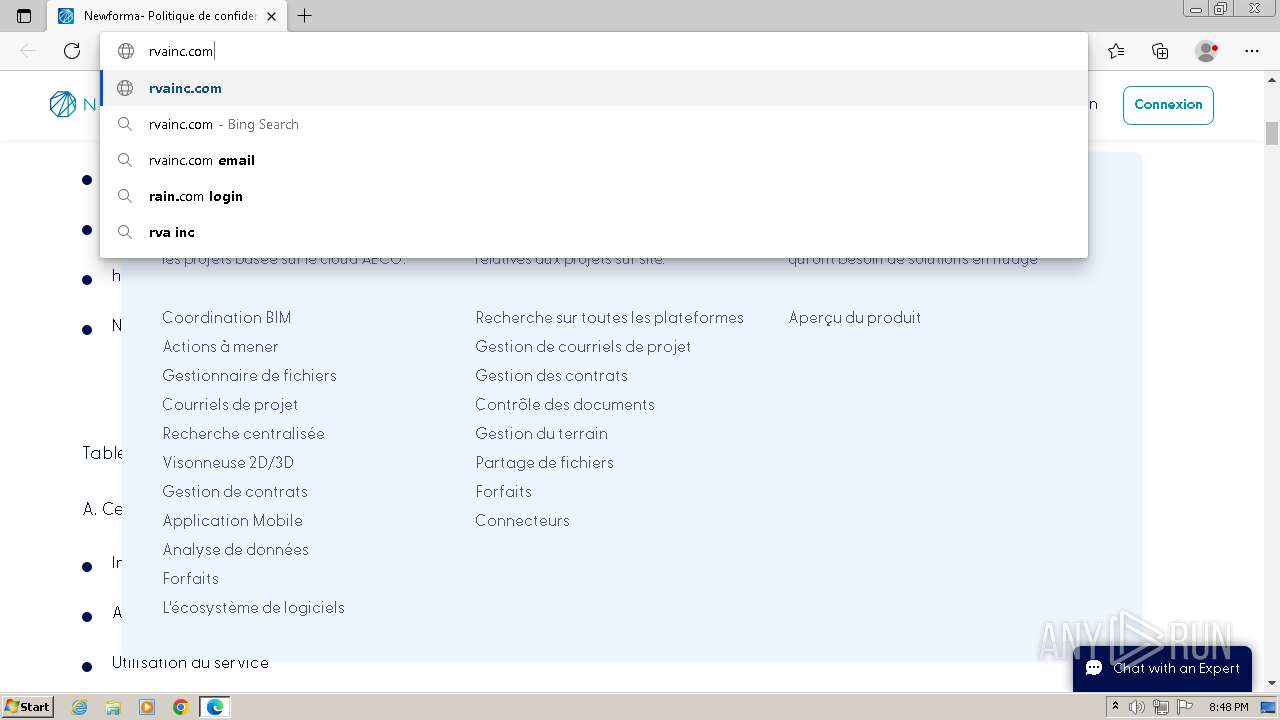This screenshot has height=720, width=1280.
Task: Open the user profile avatar
Action: (1206, 51)
